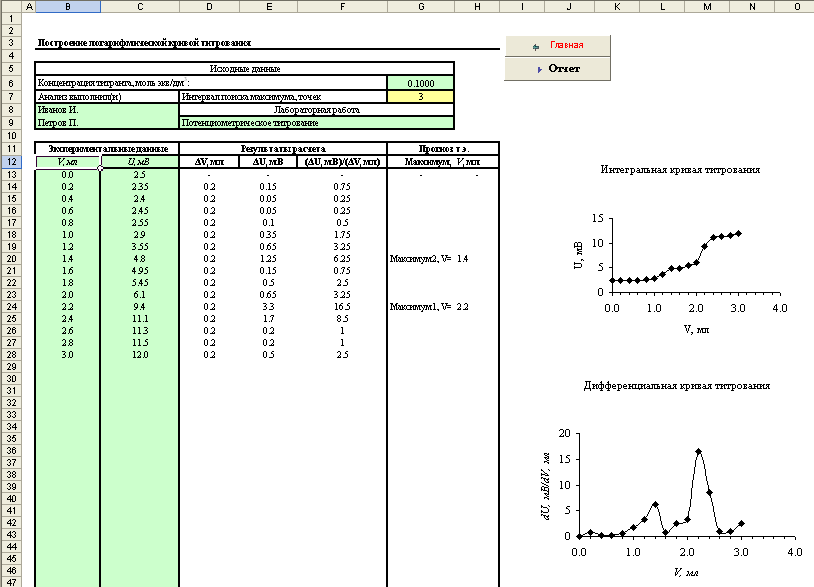Select Прогноз т.э. header cell
814x587 pixels.
point(443,149)
